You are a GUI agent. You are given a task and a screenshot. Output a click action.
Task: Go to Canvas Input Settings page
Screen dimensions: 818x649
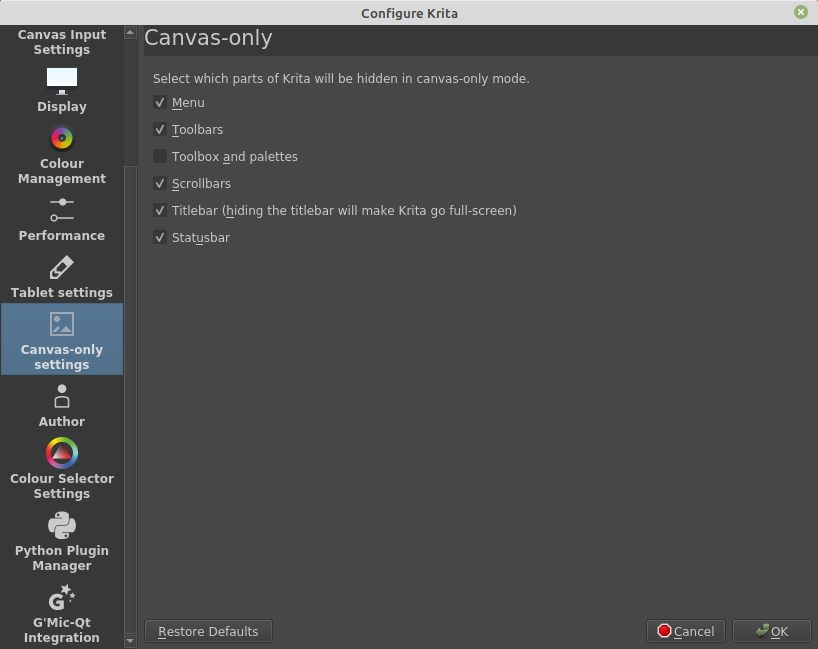62,42
